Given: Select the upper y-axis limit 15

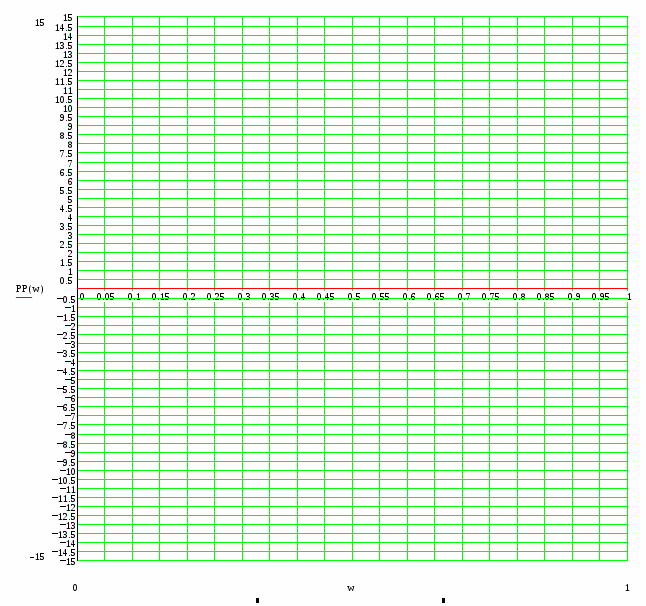Looking at the screenshot, I should coord(38,22).
